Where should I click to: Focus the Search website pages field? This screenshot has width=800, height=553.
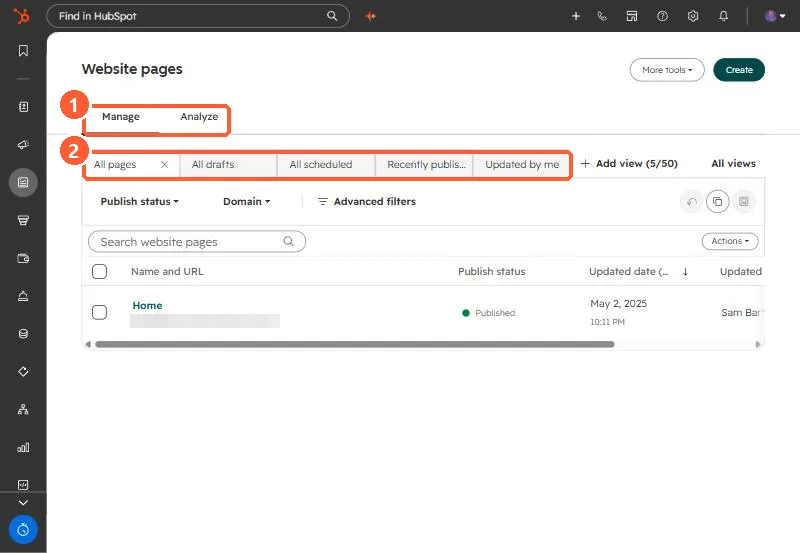coord(197,241)
